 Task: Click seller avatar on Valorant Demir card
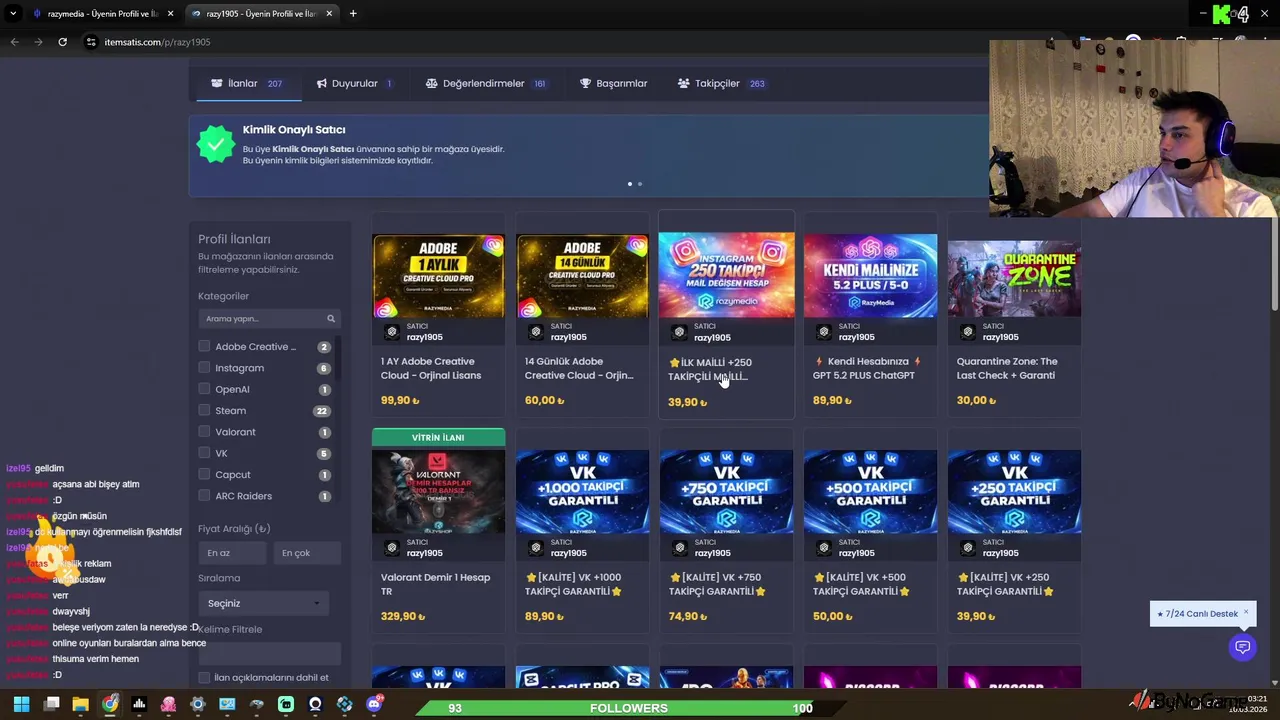coord(392,548)
